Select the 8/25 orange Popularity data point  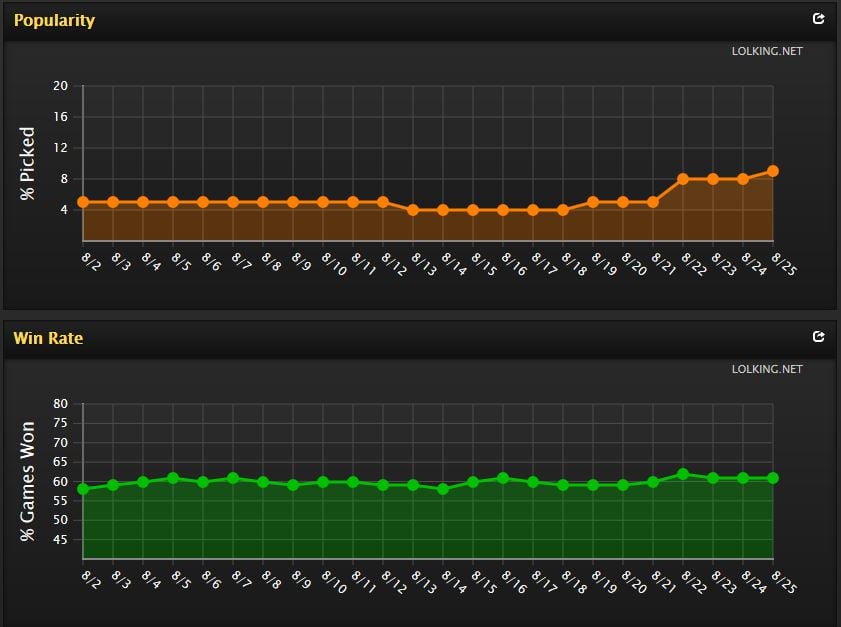point(773,171)
